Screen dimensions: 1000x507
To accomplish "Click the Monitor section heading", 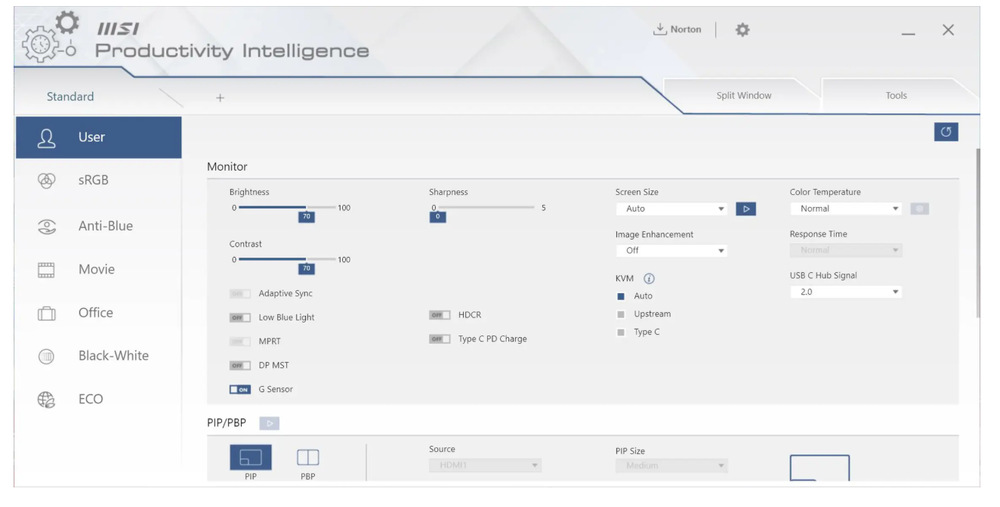I will coord(227,166).
